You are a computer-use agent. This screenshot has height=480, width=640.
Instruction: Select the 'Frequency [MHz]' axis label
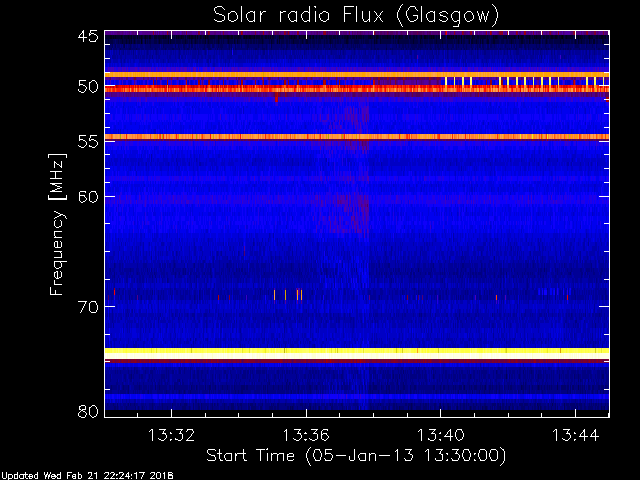57,224
